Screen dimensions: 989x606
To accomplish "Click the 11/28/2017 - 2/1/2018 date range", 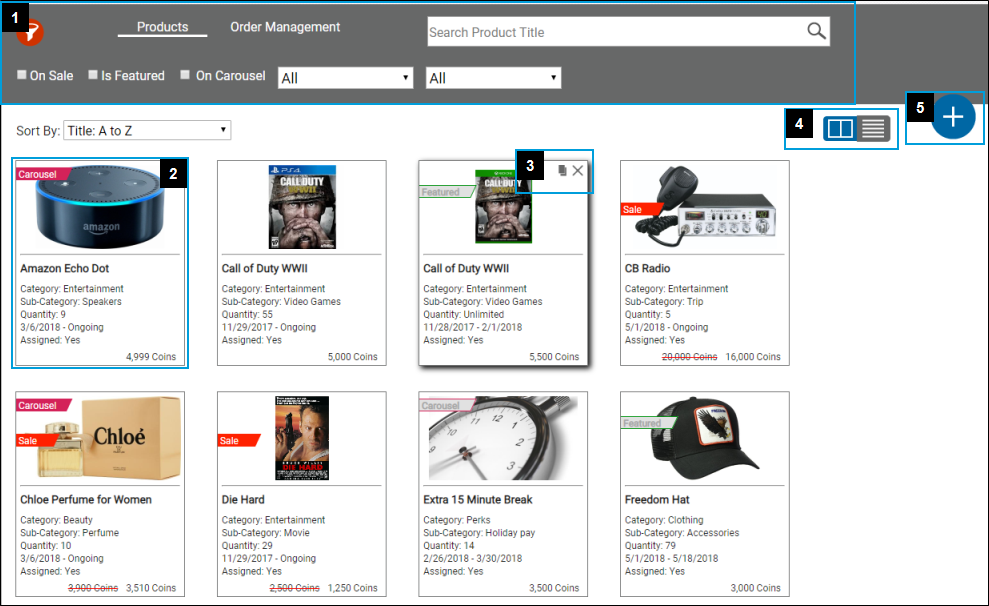I will point(472,327).
